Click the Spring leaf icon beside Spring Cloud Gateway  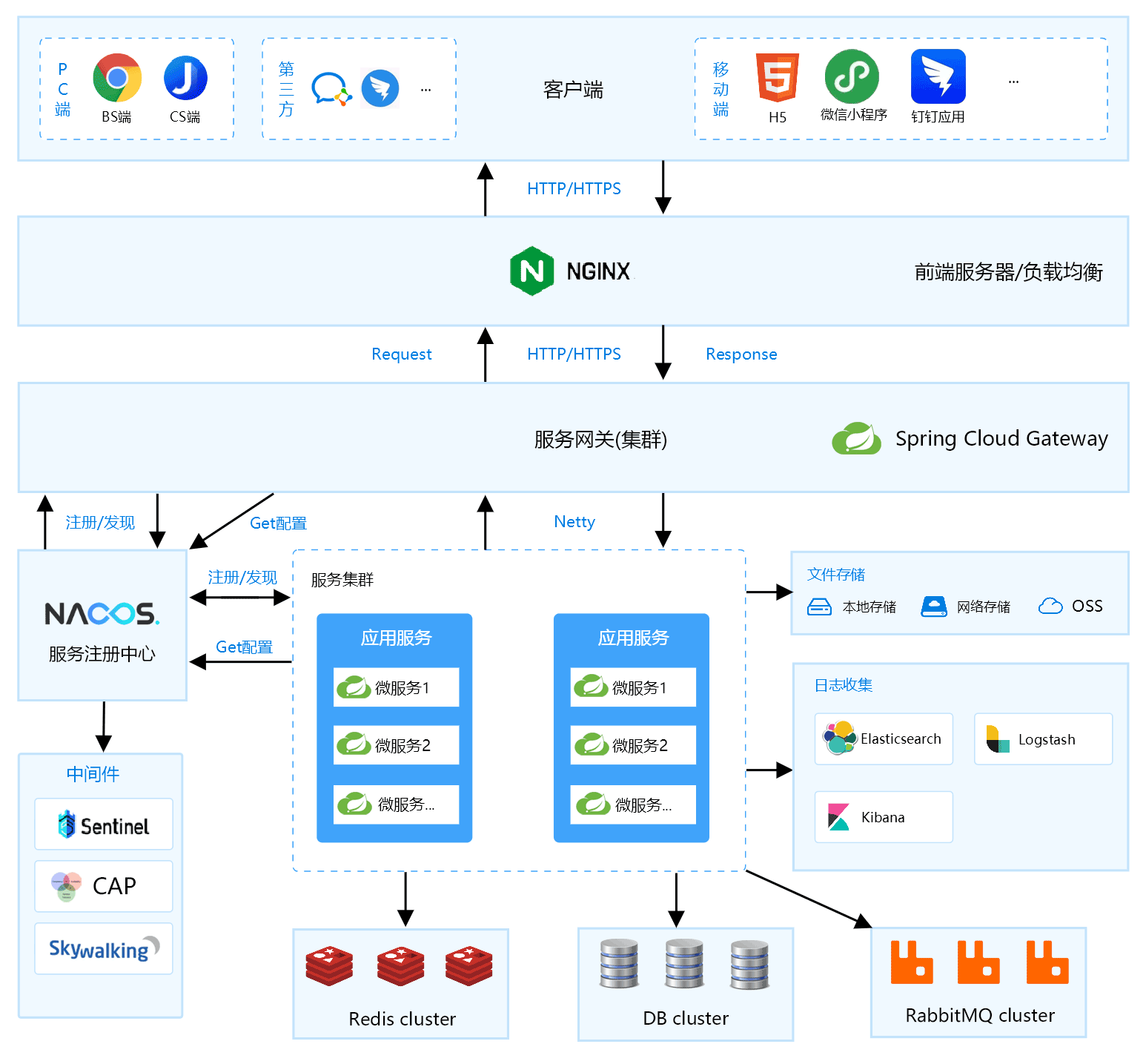pos(857,438)
